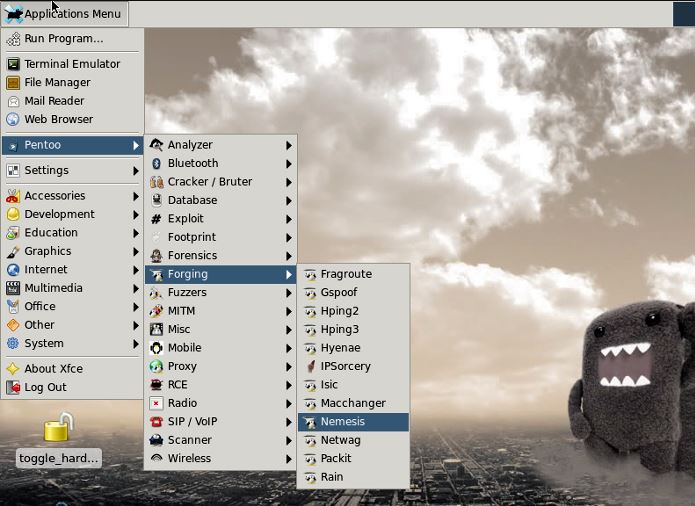
Task: Click the Radio category icon
Action: click(x=156, y=404)
